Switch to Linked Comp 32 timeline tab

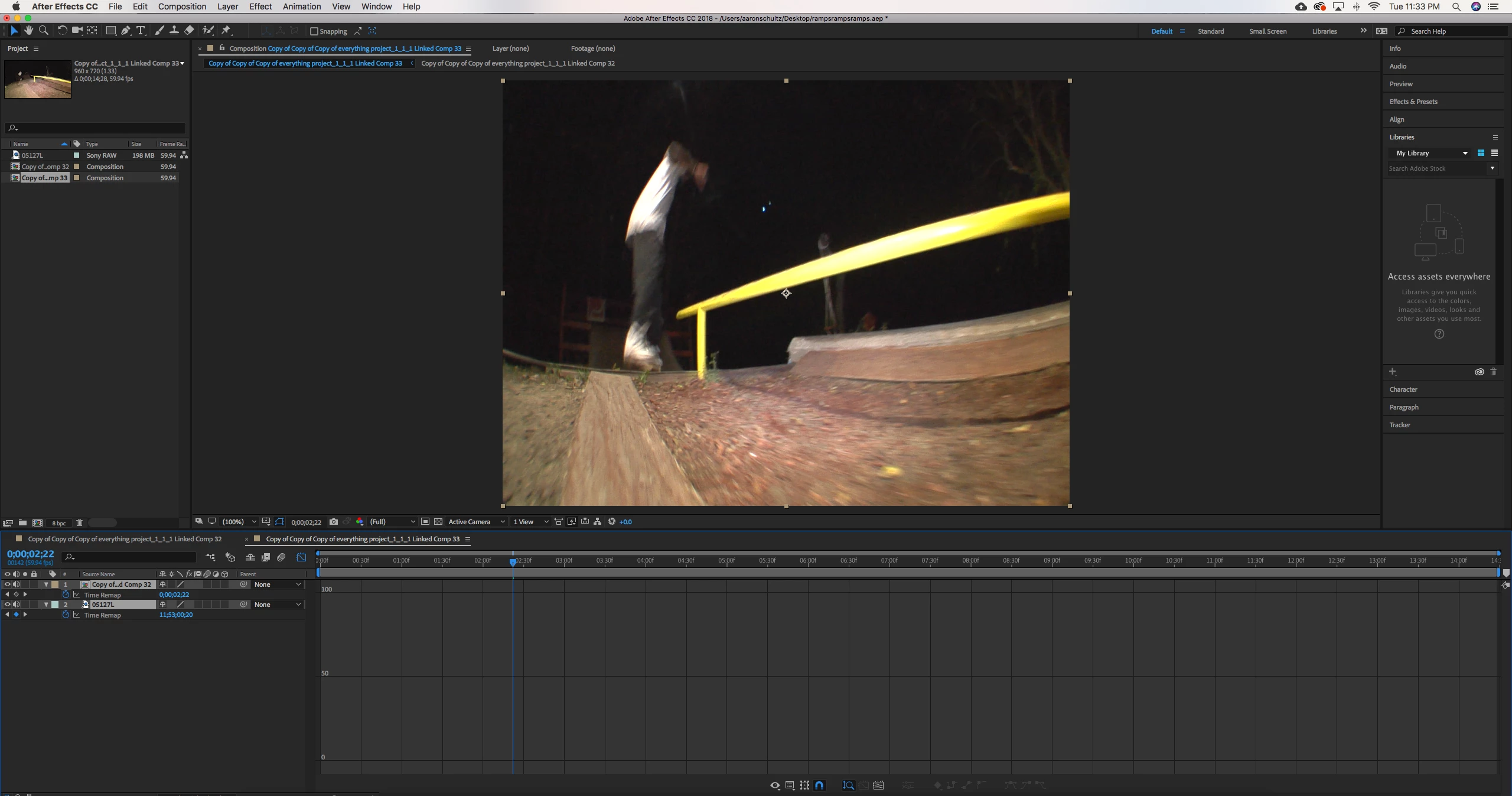click(125, 539)
